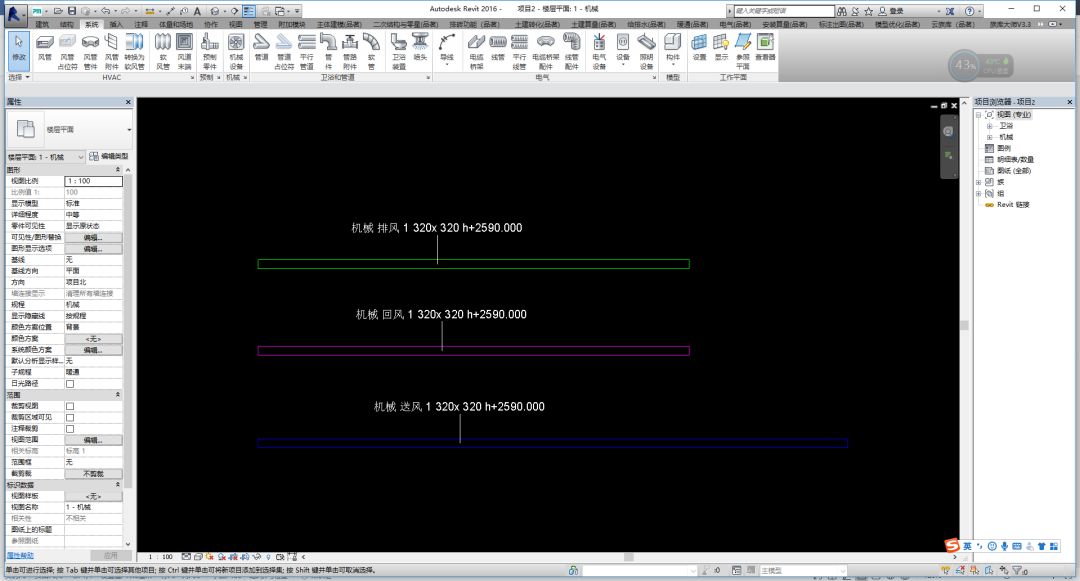Open the 属性帮助 properties help link
Viewport: 1080px width, 581px height.
point(20,556)
